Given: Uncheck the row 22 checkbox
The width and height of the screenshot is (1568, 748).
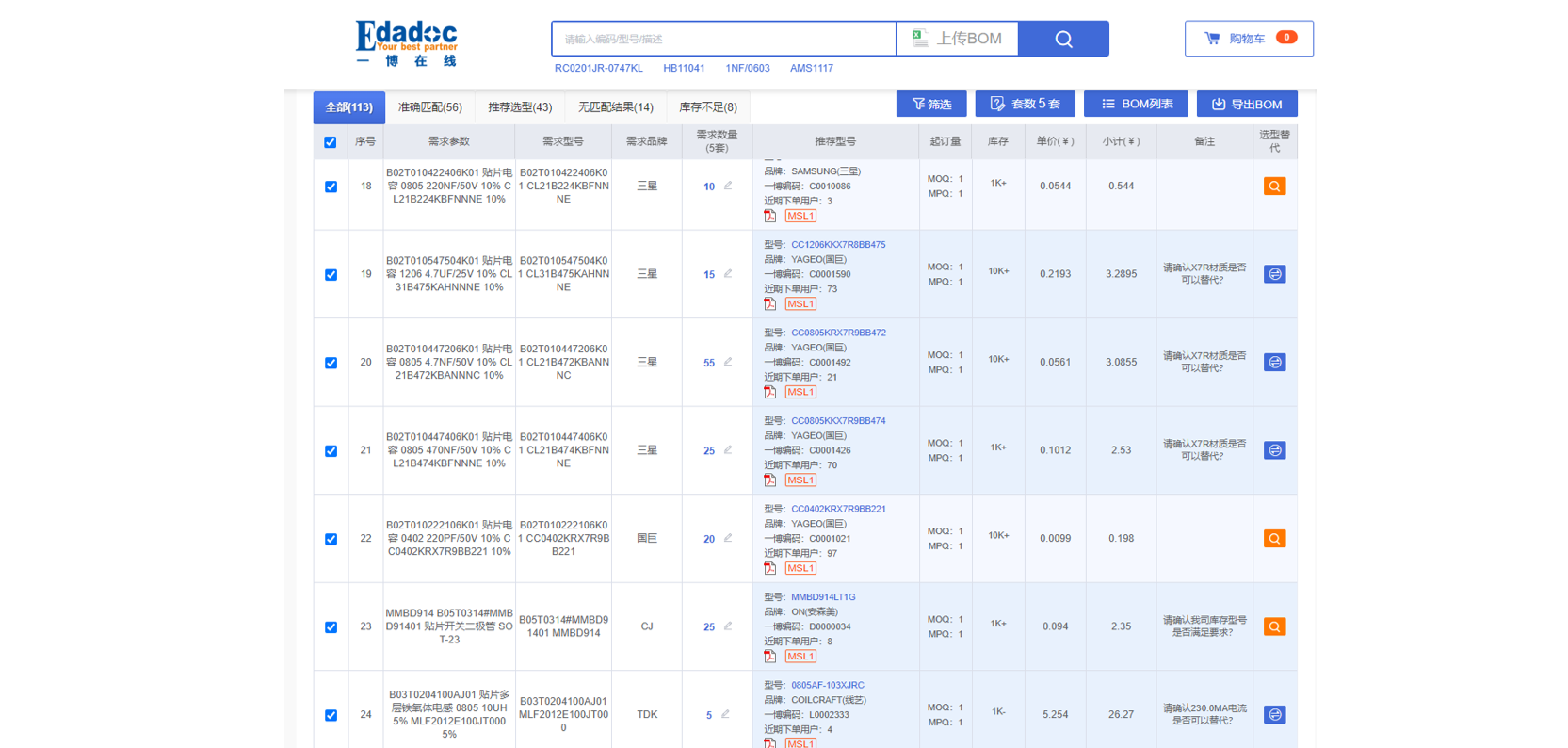Looking at the screenshot, I should point(331,539).
